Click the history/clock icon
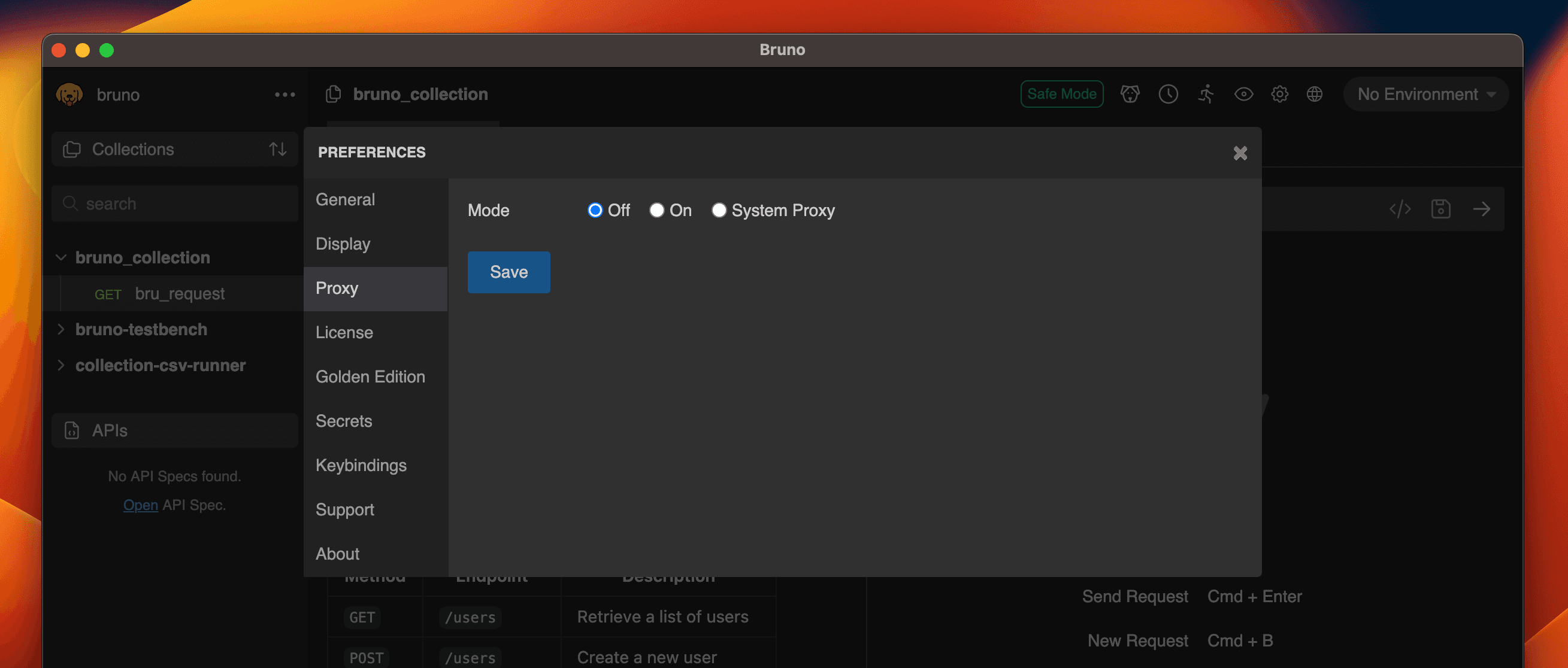This screenshot has width=1568, height=668. (x=1168, y=93)
